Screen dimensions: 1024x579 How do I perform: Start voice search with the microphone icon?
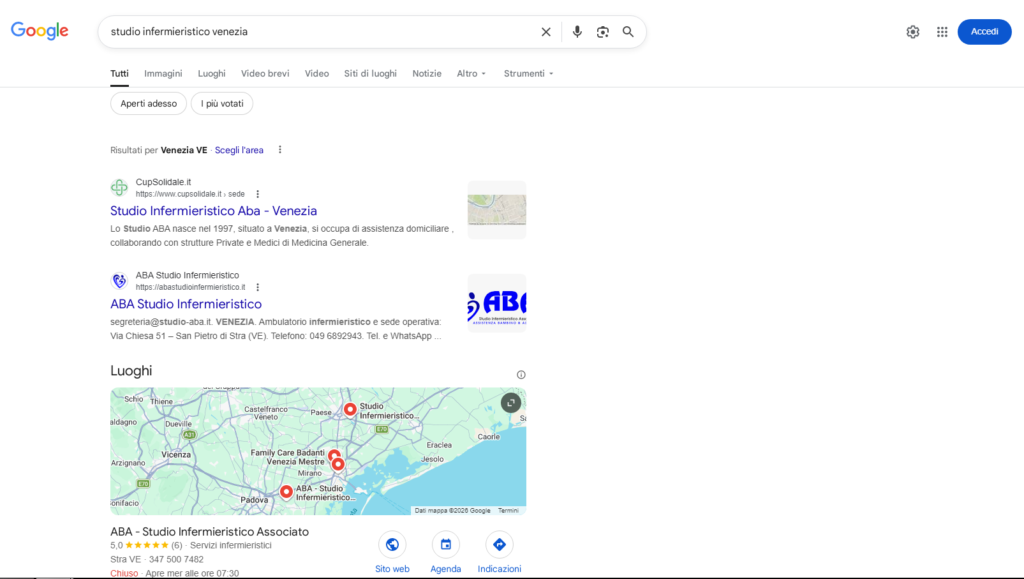point(577,31)
